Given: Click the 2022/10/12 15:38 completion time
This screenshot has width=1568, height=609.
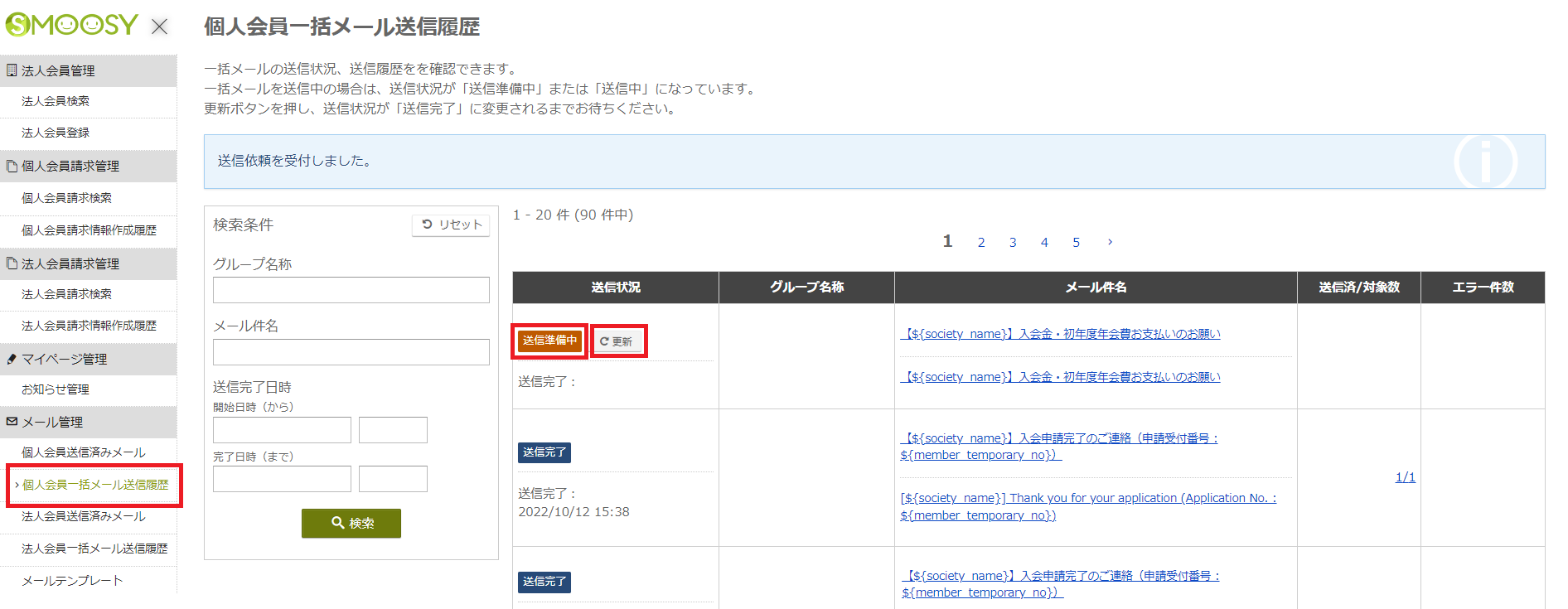Looking at the screenshot, I should point(573,512).
